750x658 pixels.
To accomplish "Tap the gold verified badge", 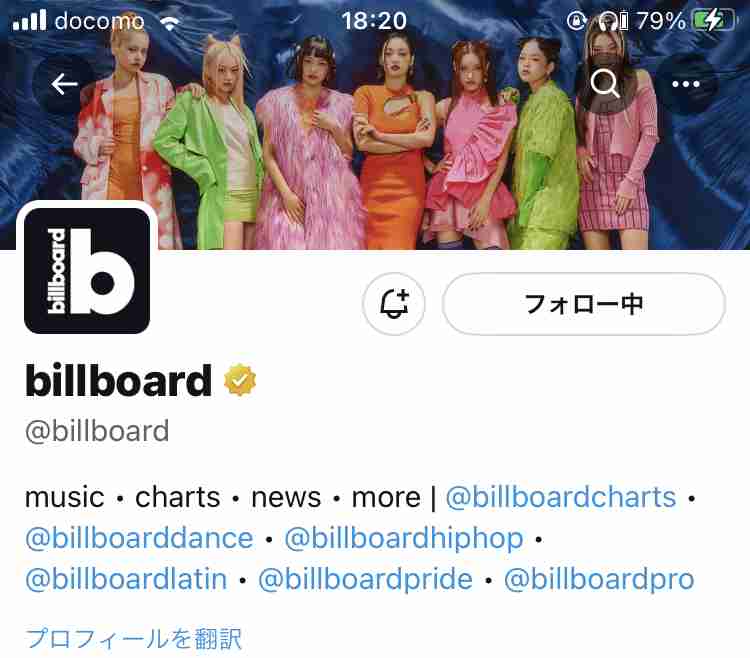I will pyautogui.click(x=240, y=380).
